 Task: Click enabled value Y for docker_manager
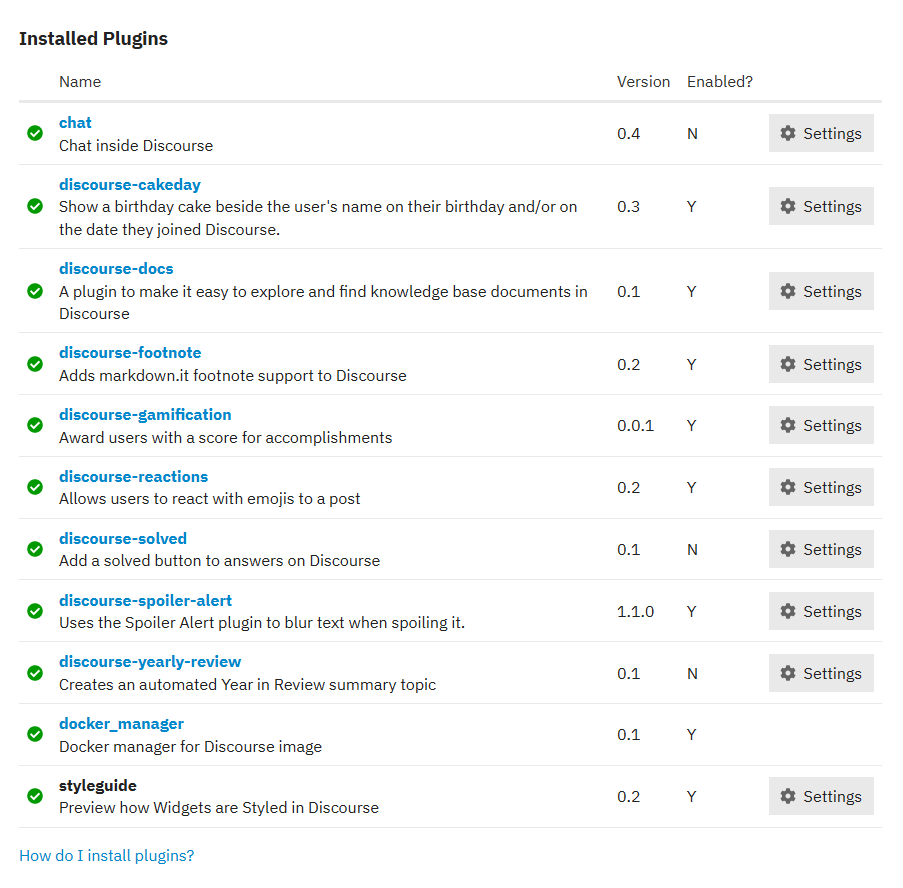tap(692, 735)
